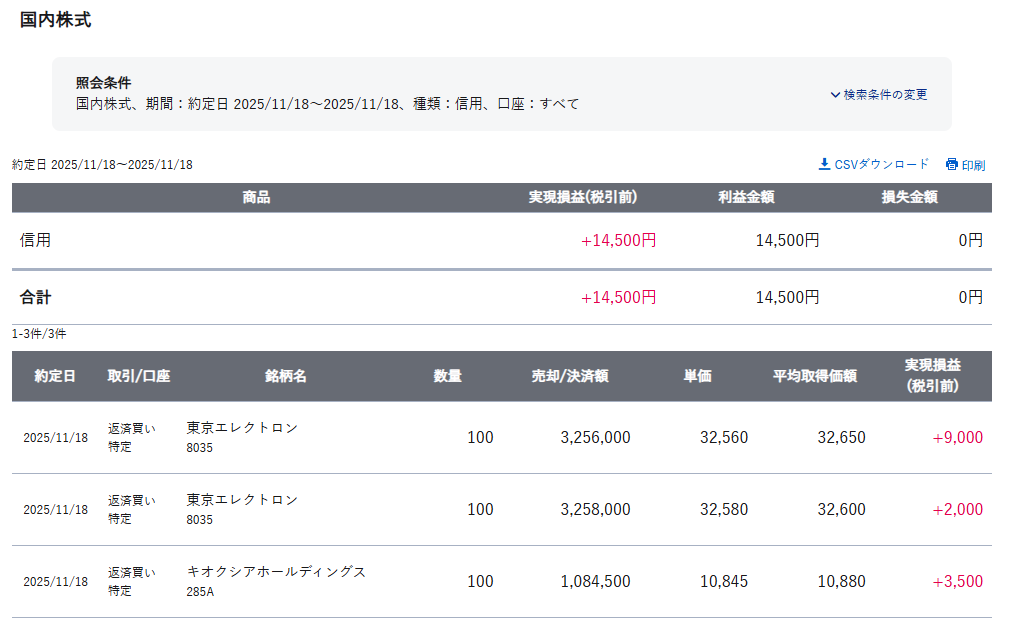The image size is (1010, 640).
Task: Select the キオクシアホールディングス stock name
Action: click(276, 572)
